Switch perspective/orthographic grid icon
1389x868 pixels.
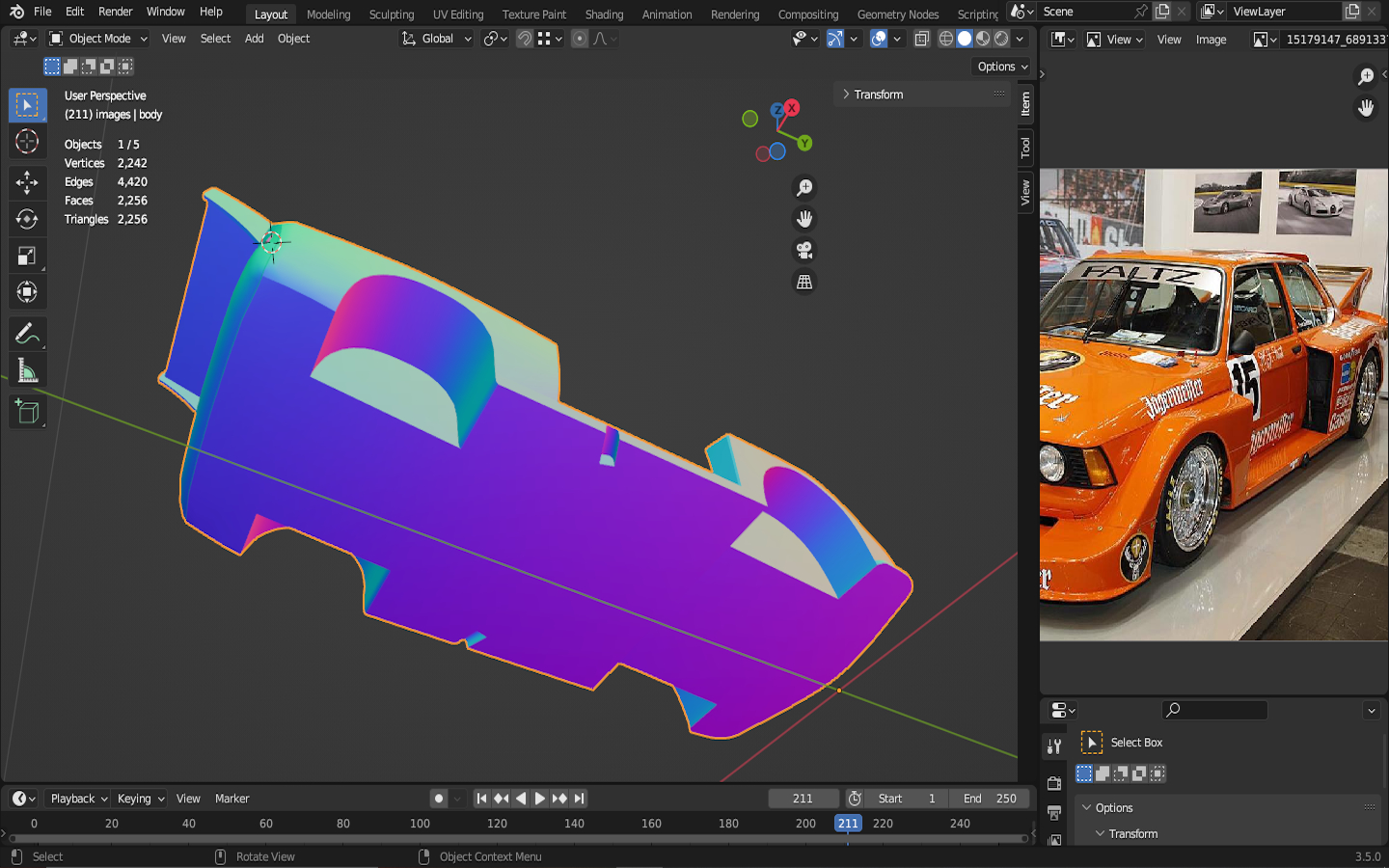click(x=804, y=282)
